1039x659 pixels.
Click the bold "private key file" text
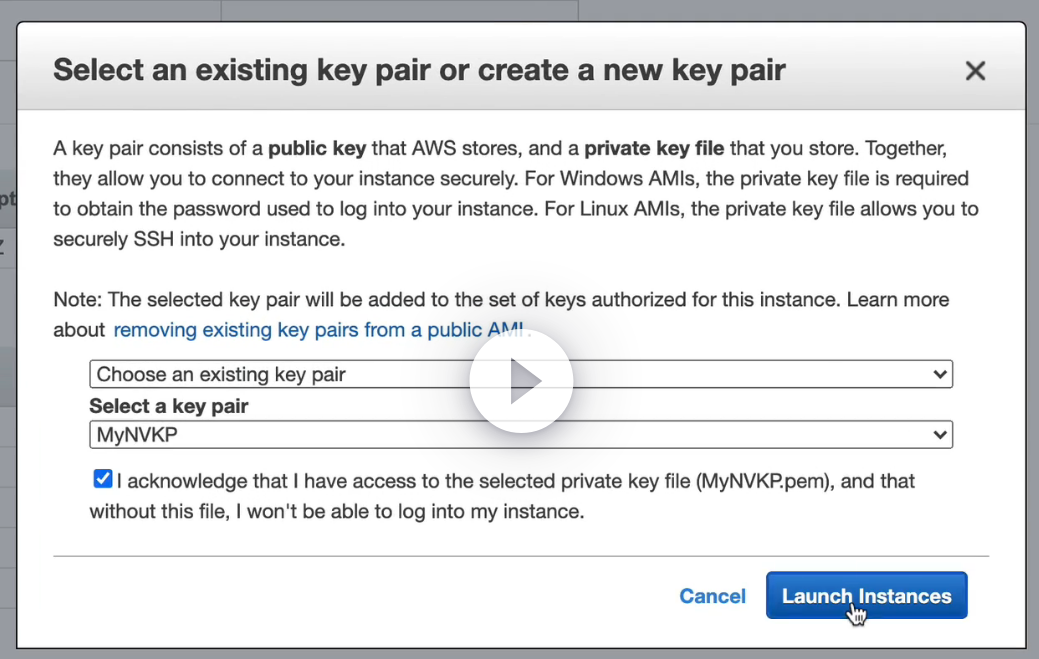pos(654,149)
